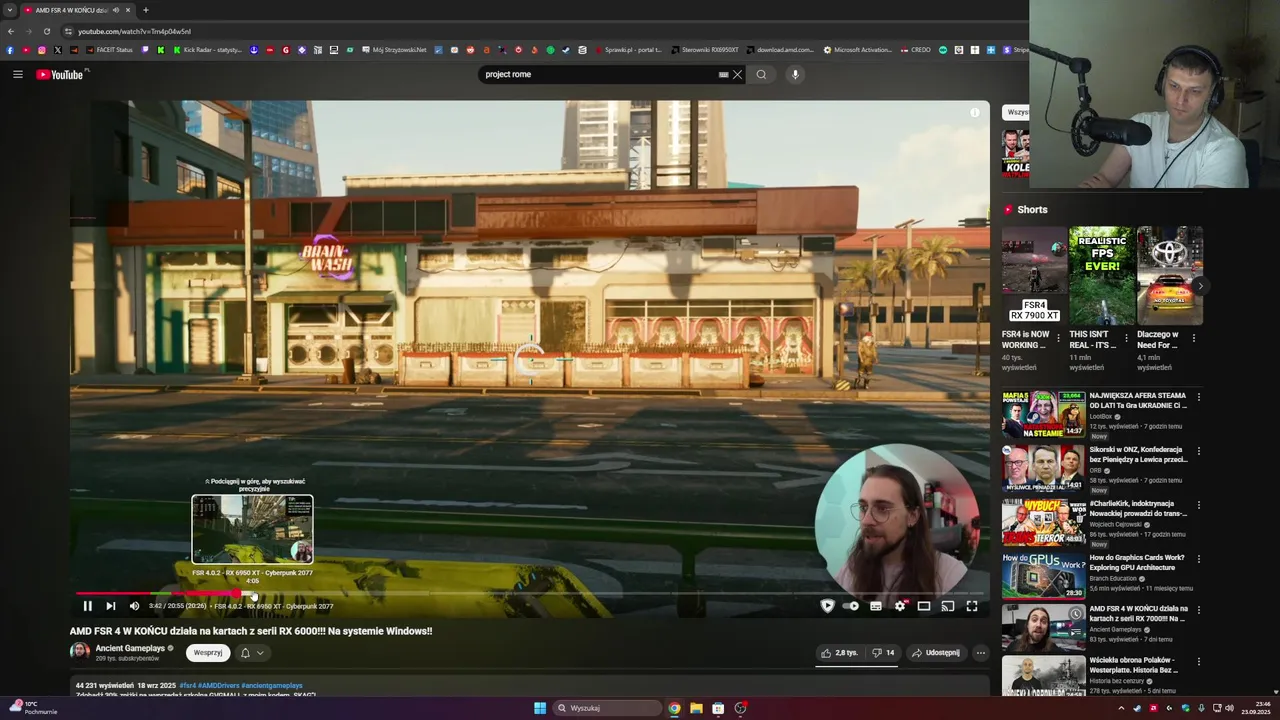Click the Chrome taskbar icon
The width and height of the screenshot is (1280, 720).
(x=674, y=708)
